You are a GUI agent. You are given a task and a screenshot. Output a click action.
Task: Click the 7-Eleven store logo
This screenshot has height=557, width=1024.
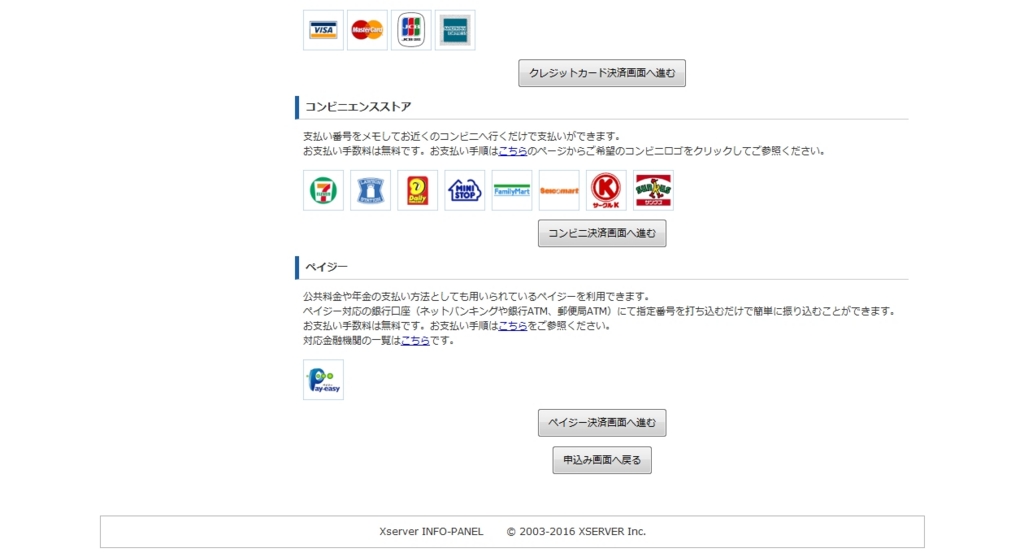coord(323,191)
